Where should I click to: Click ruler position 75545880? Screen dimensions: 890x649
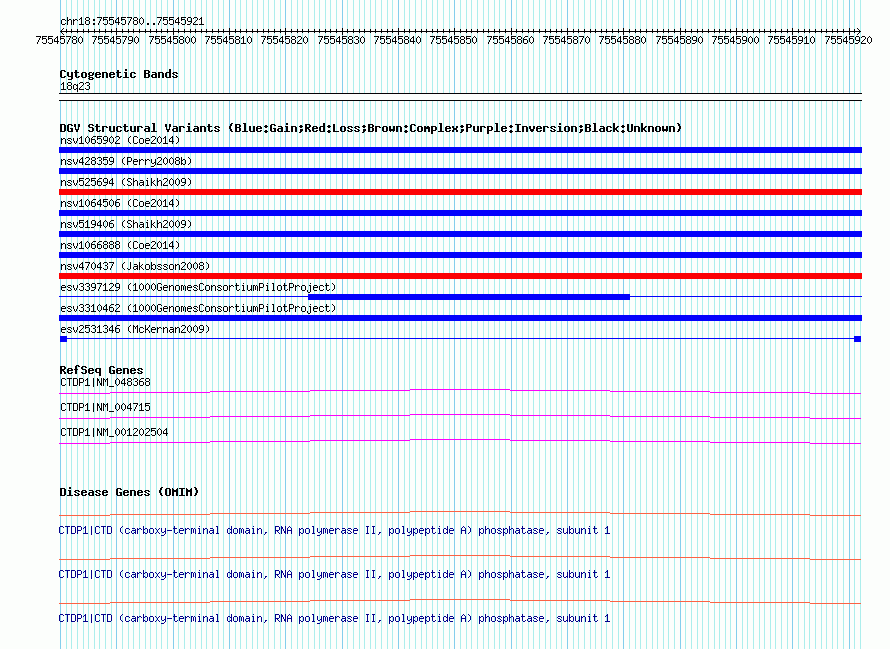point(623,40)
